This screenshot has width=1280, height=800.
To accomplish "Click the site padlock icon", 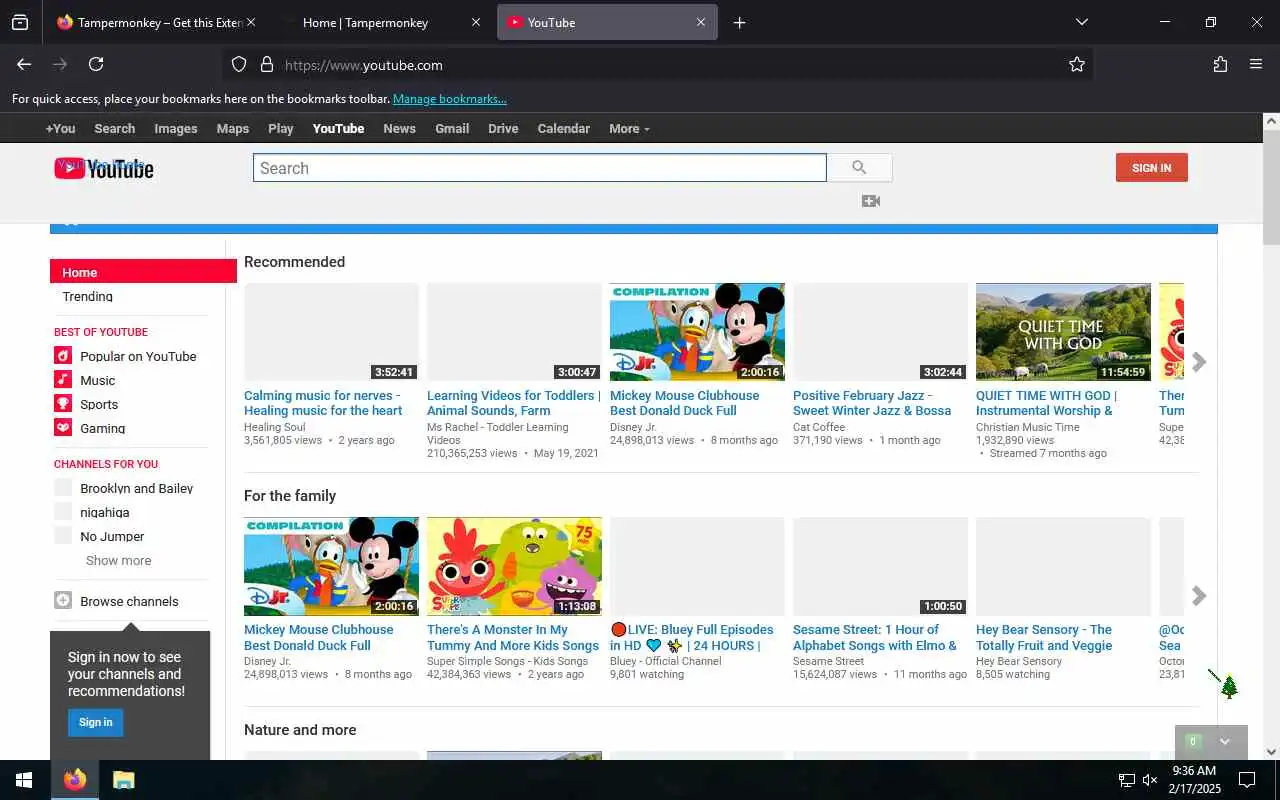I will click(266, 65).
